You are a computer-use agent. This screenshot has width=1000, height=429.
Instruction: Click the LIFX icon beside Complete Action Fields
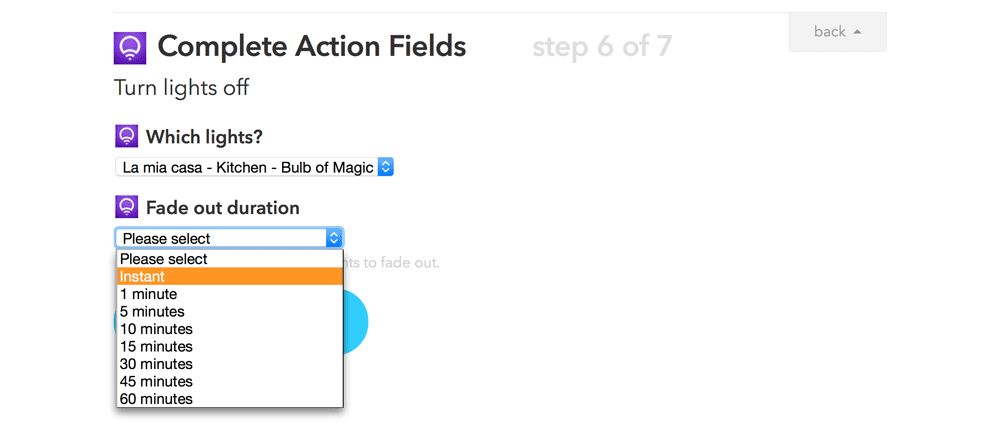click(131, 47)
